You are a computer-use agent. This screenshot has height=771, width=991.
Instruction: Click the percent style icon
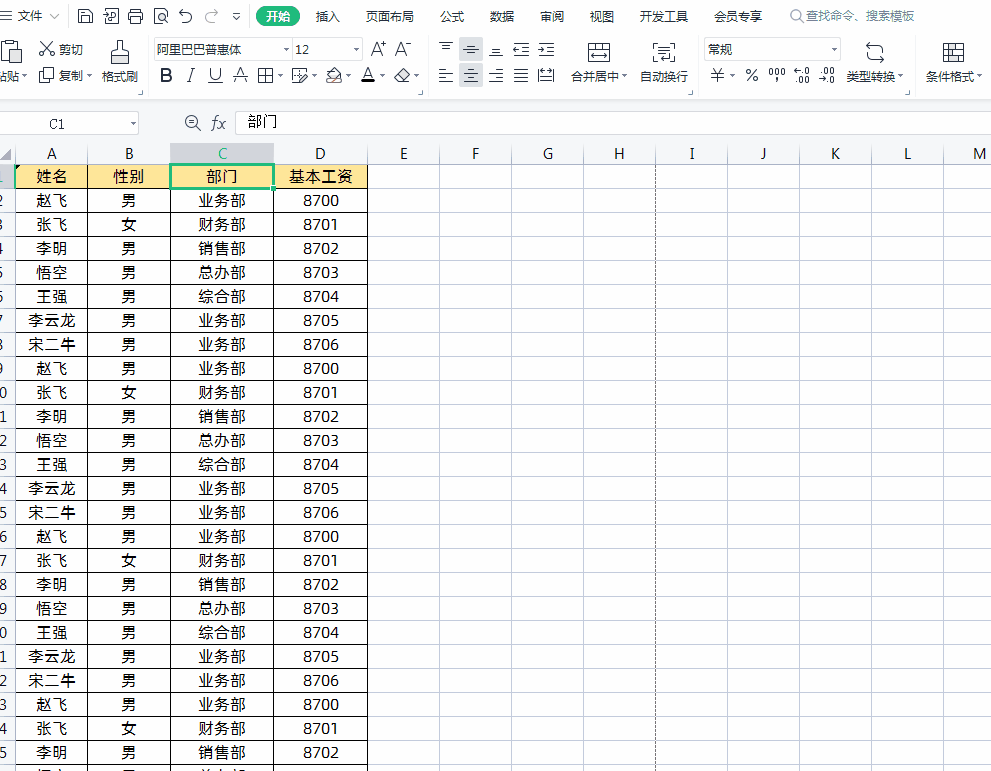tap(751, 76)
